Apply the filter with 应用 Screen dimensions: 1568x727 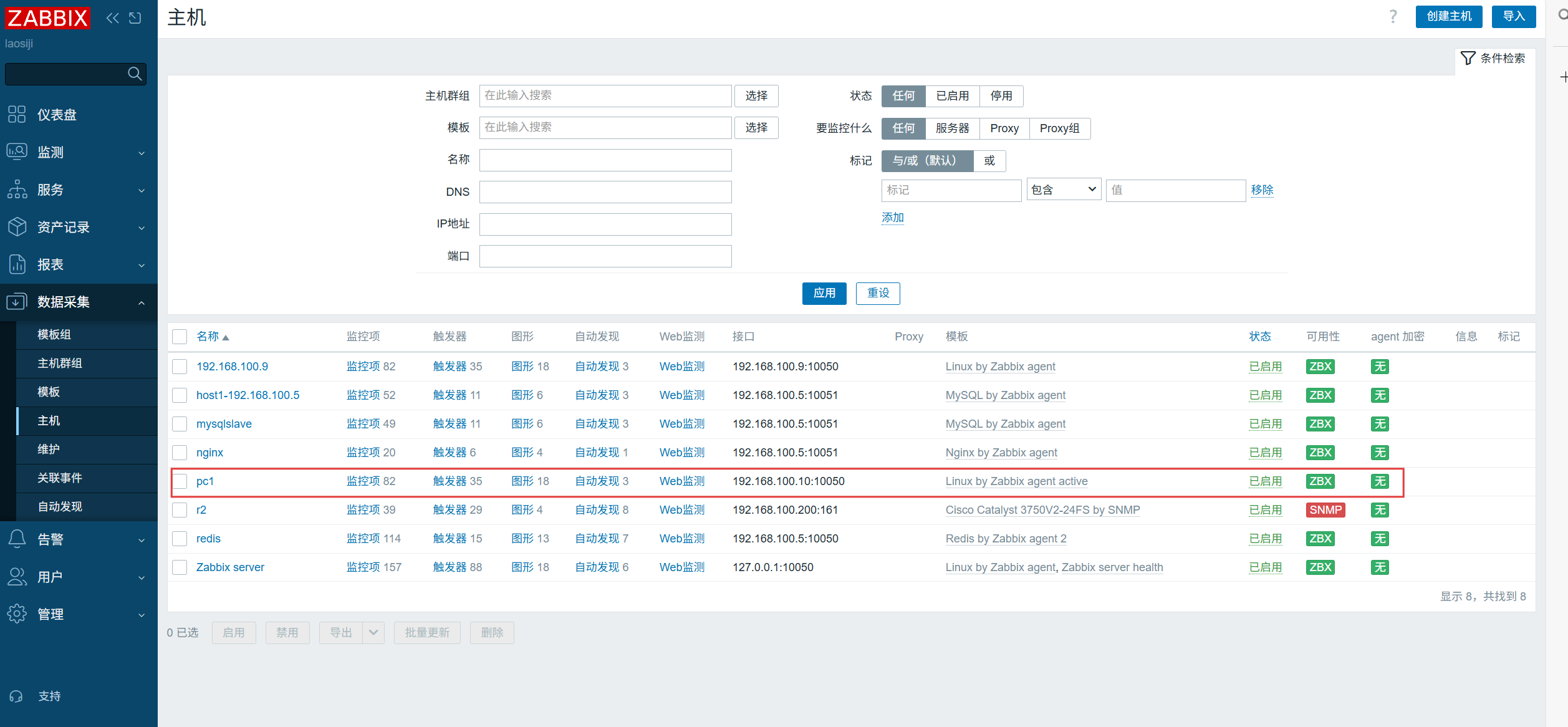point(824,293)
